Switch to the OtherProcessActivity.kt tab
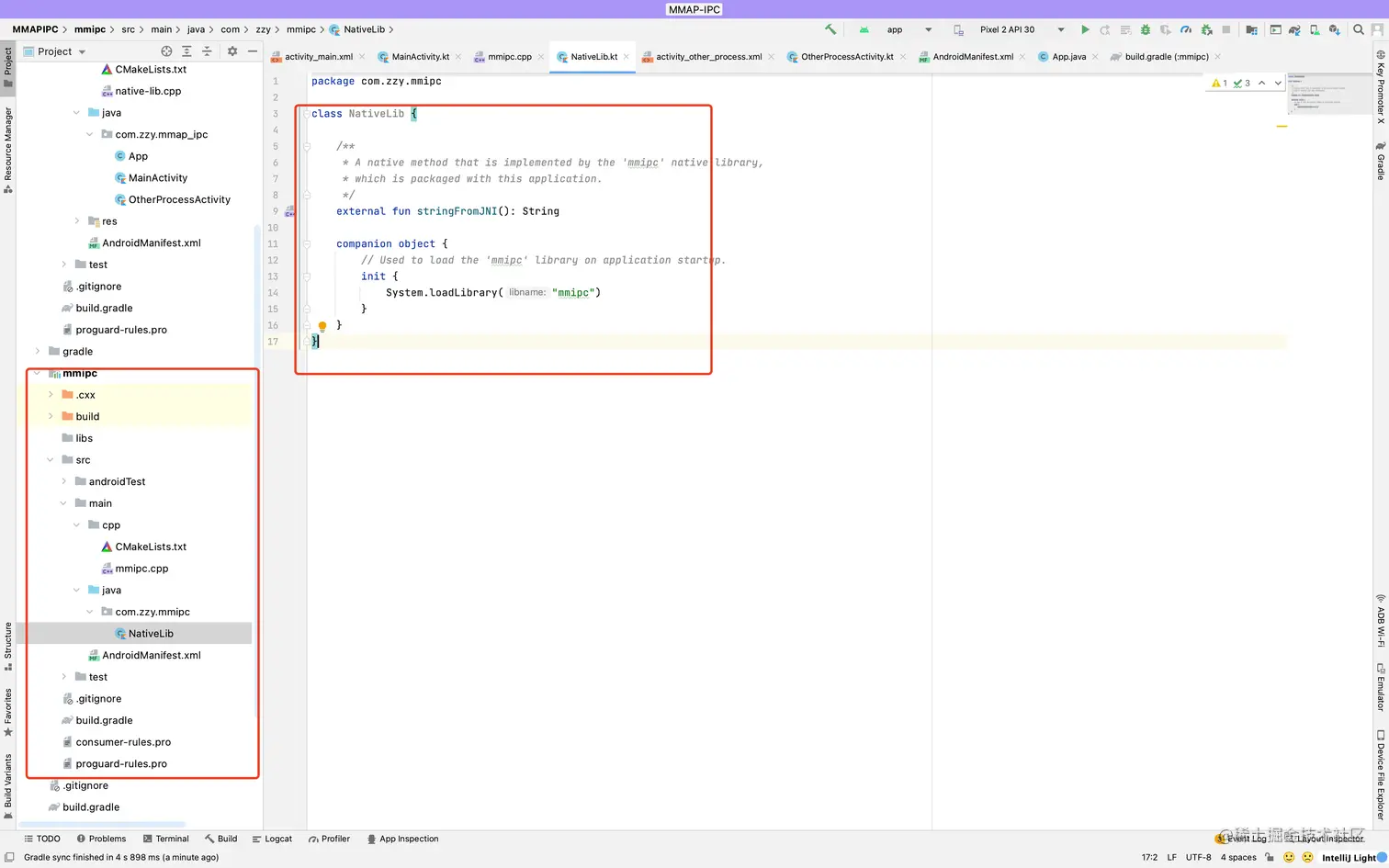Viewport: 1389px width, 868px height. (846, 57)
